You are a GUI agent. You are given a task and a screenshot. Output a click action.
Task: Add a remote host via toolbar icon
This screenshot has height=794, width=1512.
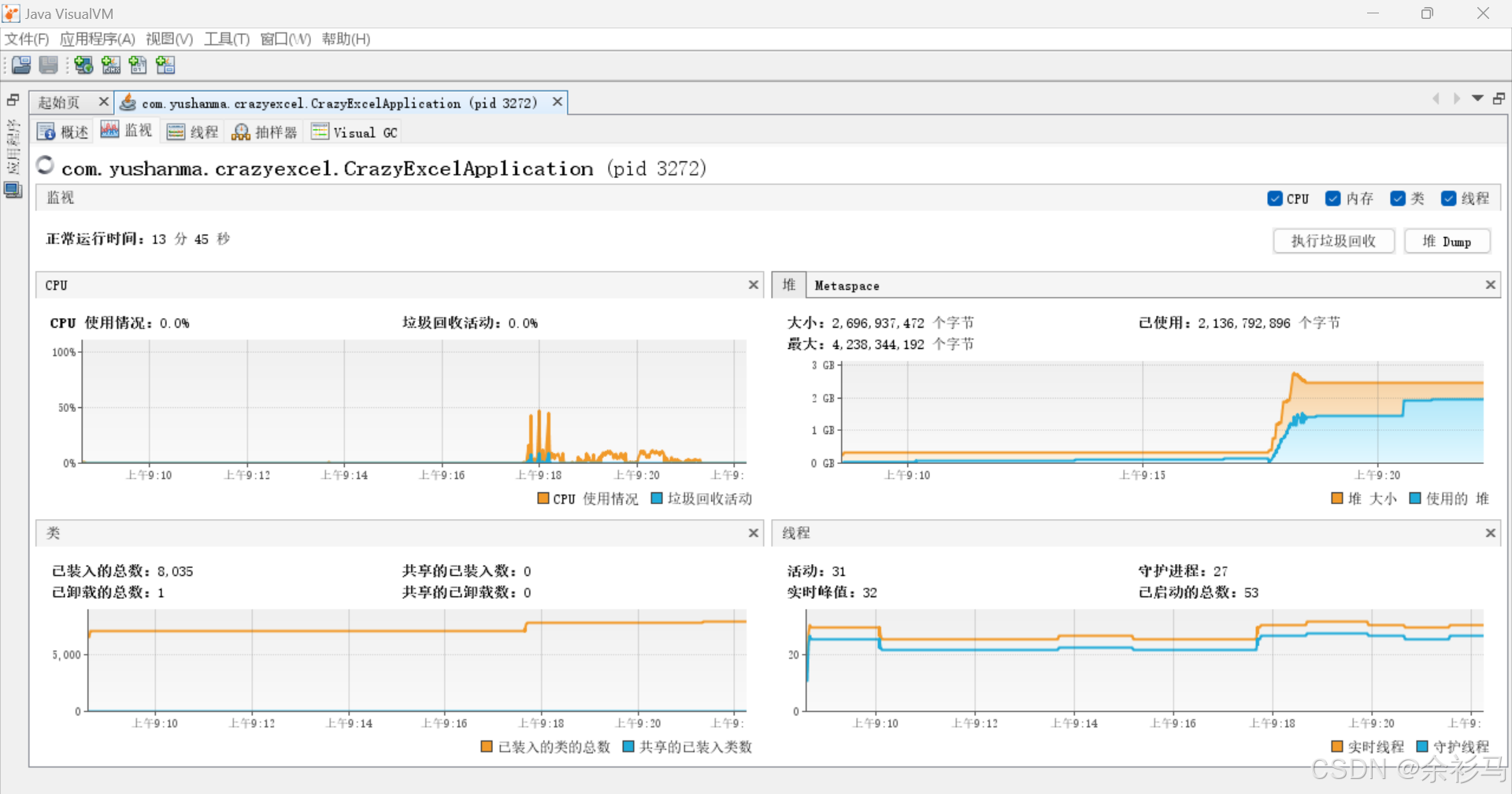click(83, 65)
